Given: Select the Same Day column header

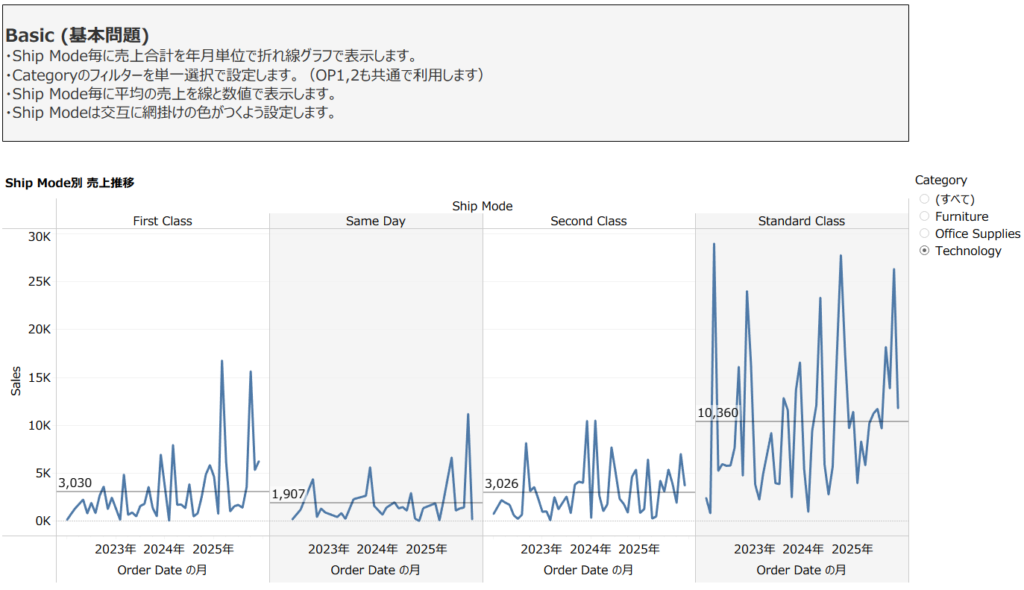Looking at the screenshot, I should point(375,221).
